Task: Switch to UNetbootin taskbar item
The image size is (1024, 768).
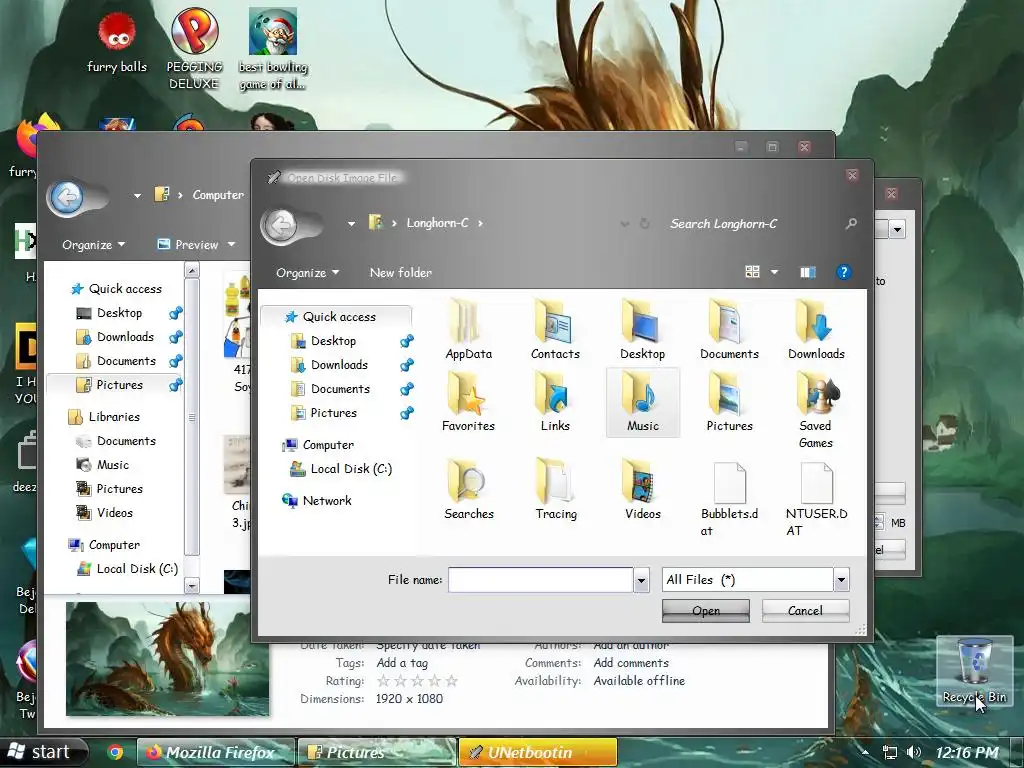Action: click(x=537, y=752)
